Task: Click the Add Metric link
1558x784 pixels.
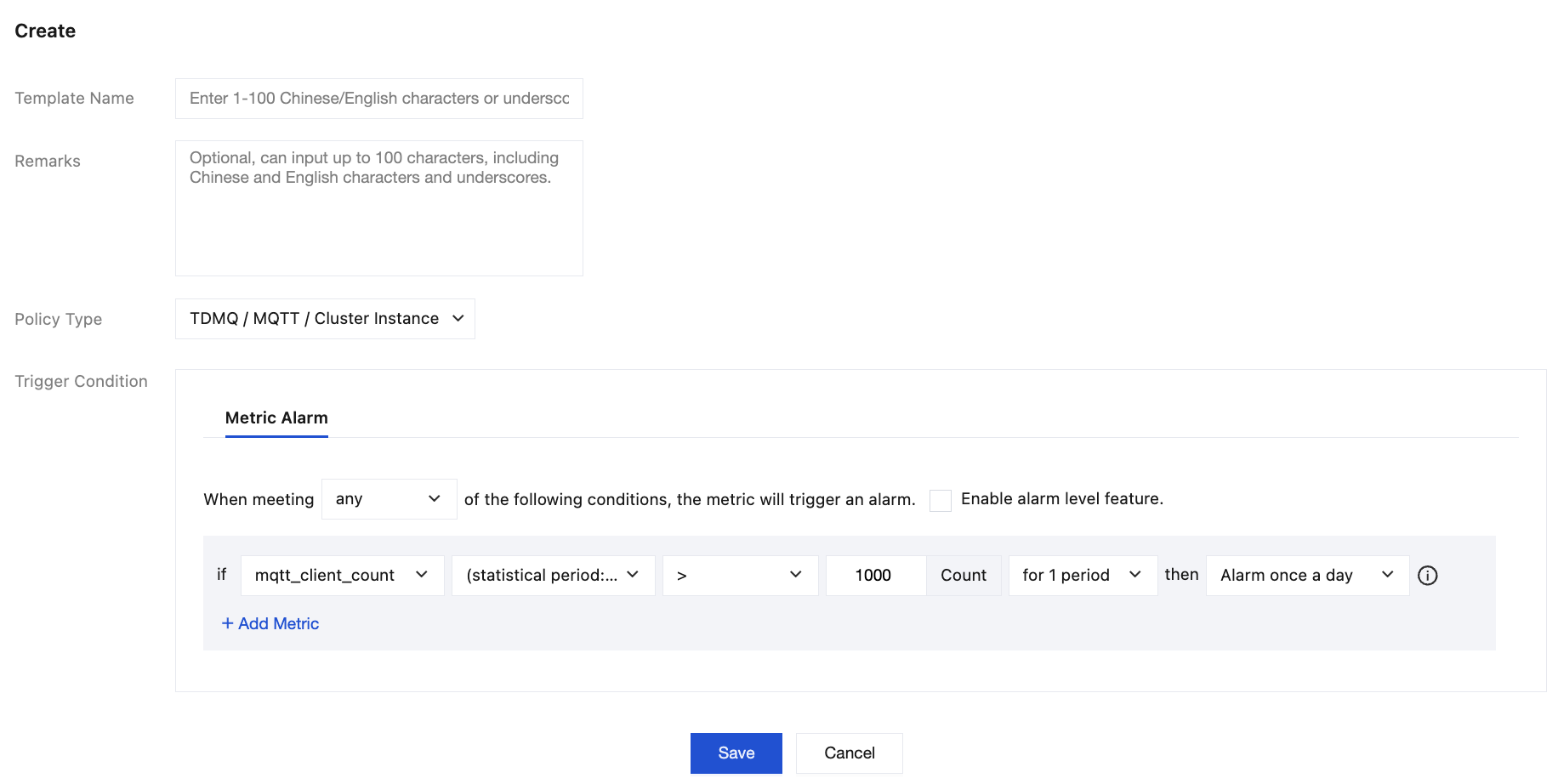Action: tap(278, 623)
